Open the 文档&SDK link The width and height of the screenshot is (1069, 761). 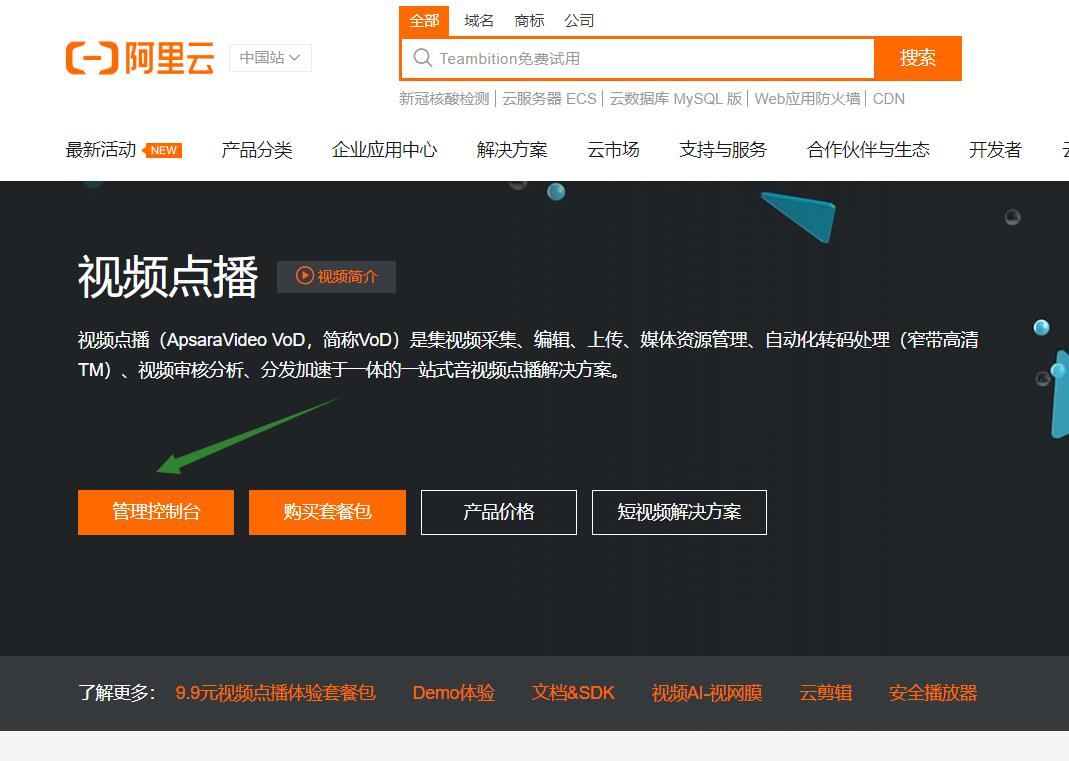[x=573, y=693]
